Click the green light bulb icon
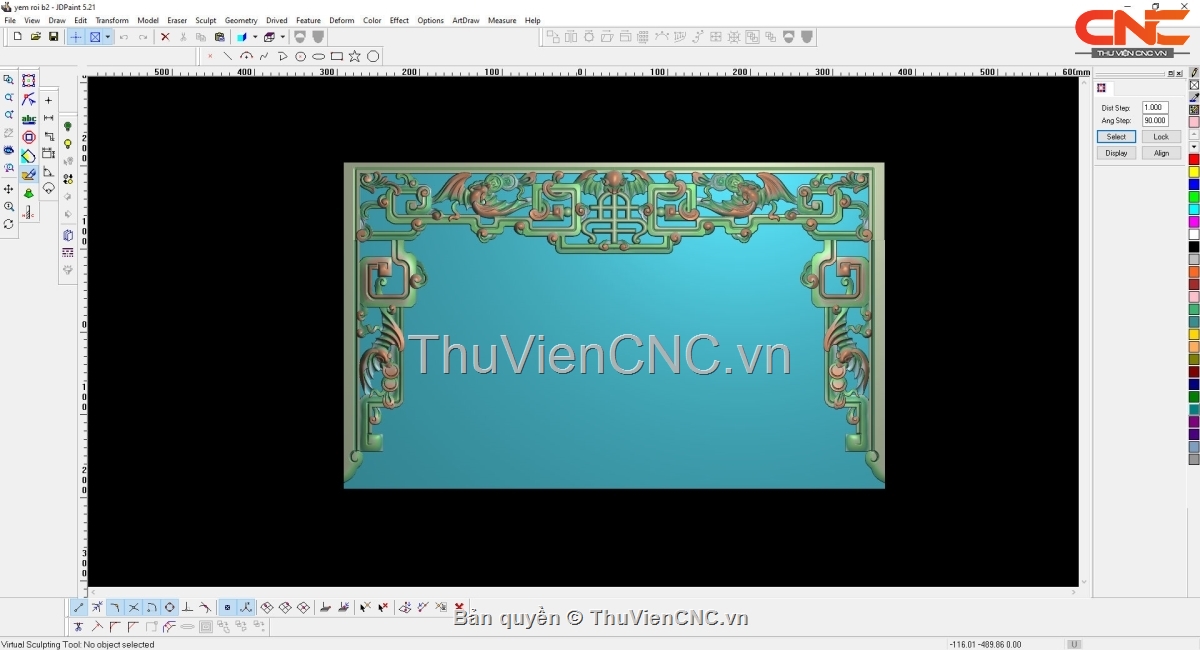 click(x=68, y=126)
